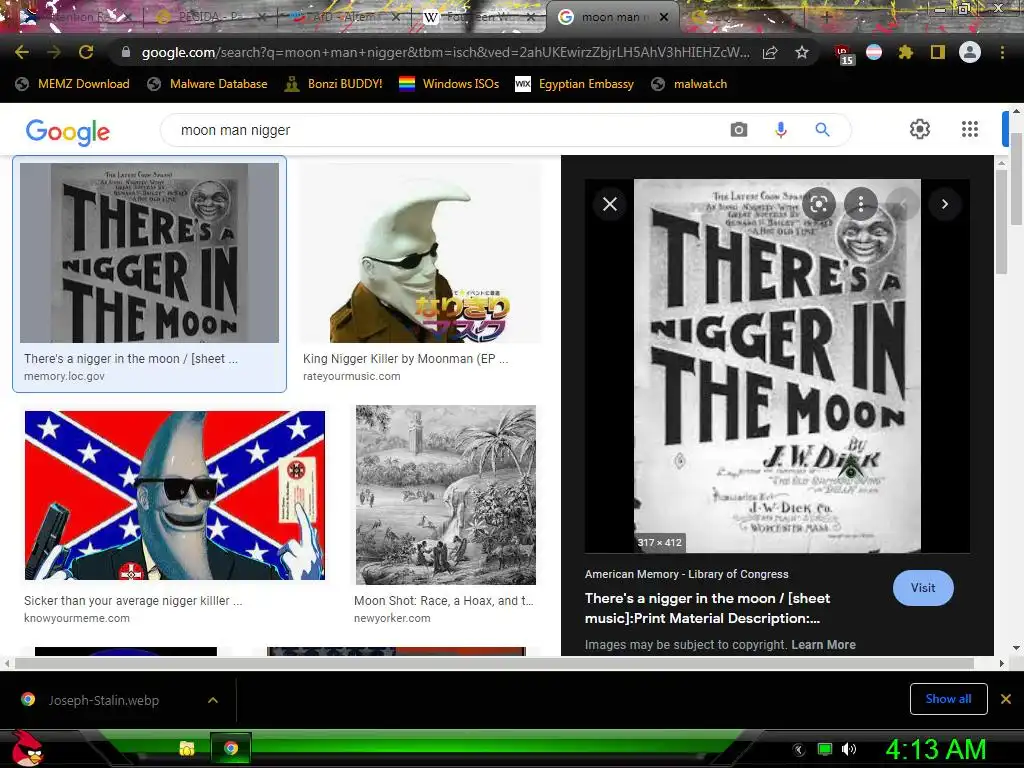Expand the Joseph-Stalin.webp download options chevron
Image resolution: width=1024 pixels, height=768 pixels.
click(x=212, y=700)
